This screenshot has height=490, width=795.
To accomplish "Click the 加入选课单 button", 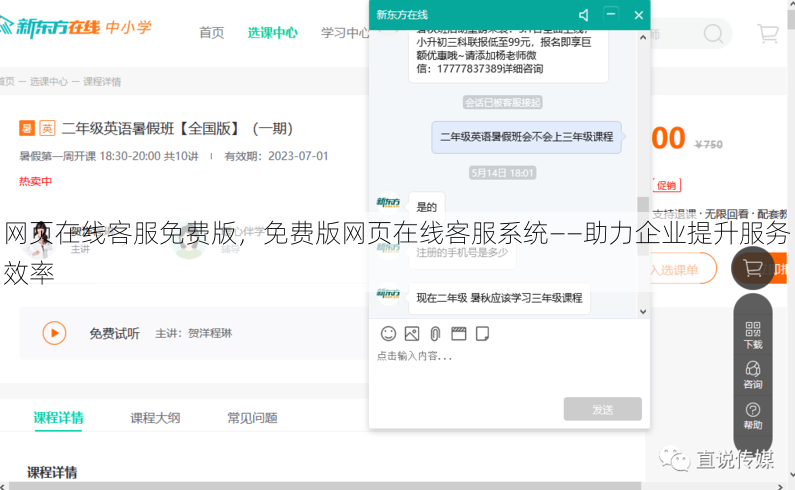I will pyautogui.click(x=682, y=269).
